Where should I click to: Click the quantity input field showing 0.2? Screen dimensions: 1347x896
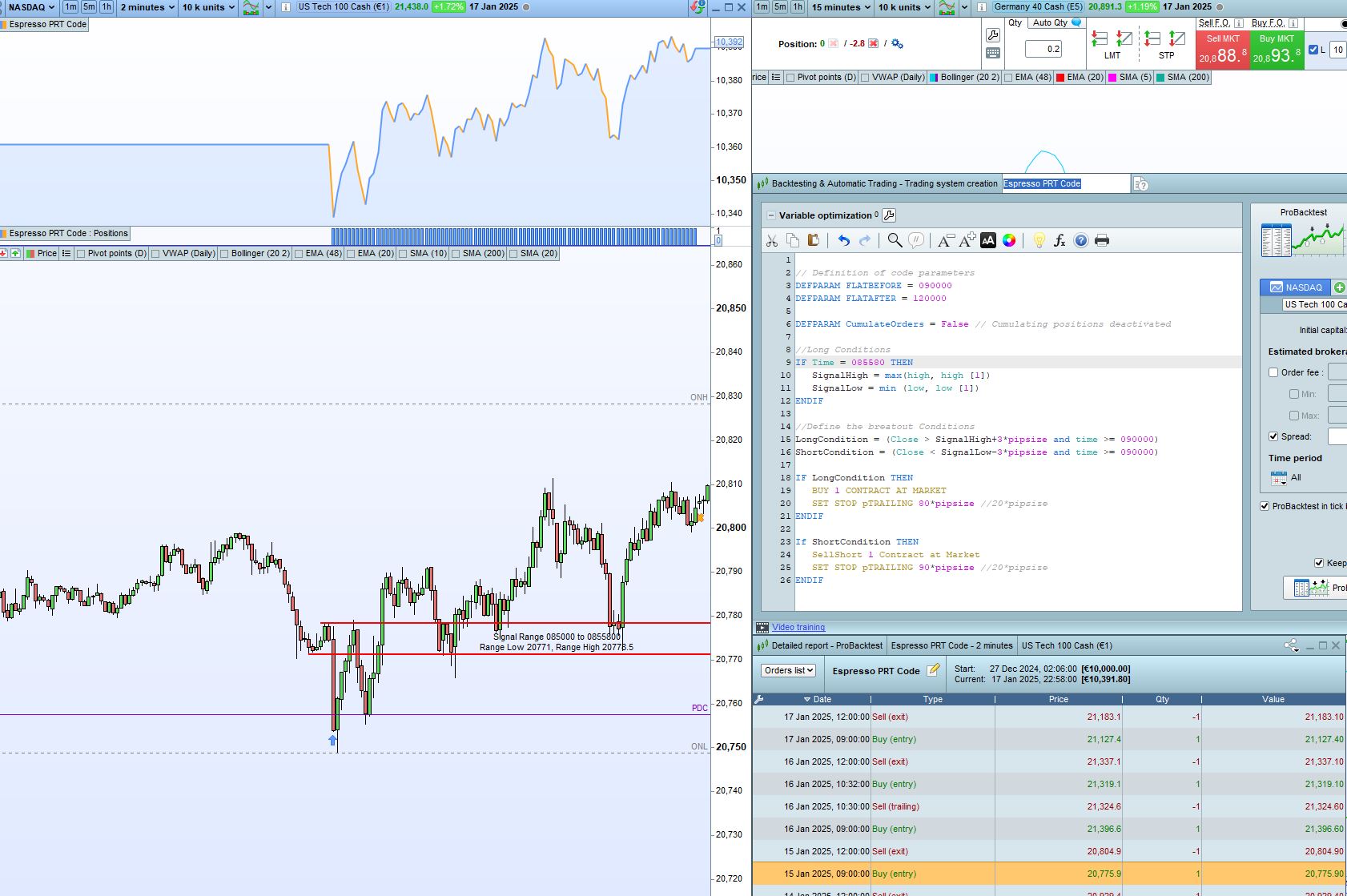(x=1044, y=49)
